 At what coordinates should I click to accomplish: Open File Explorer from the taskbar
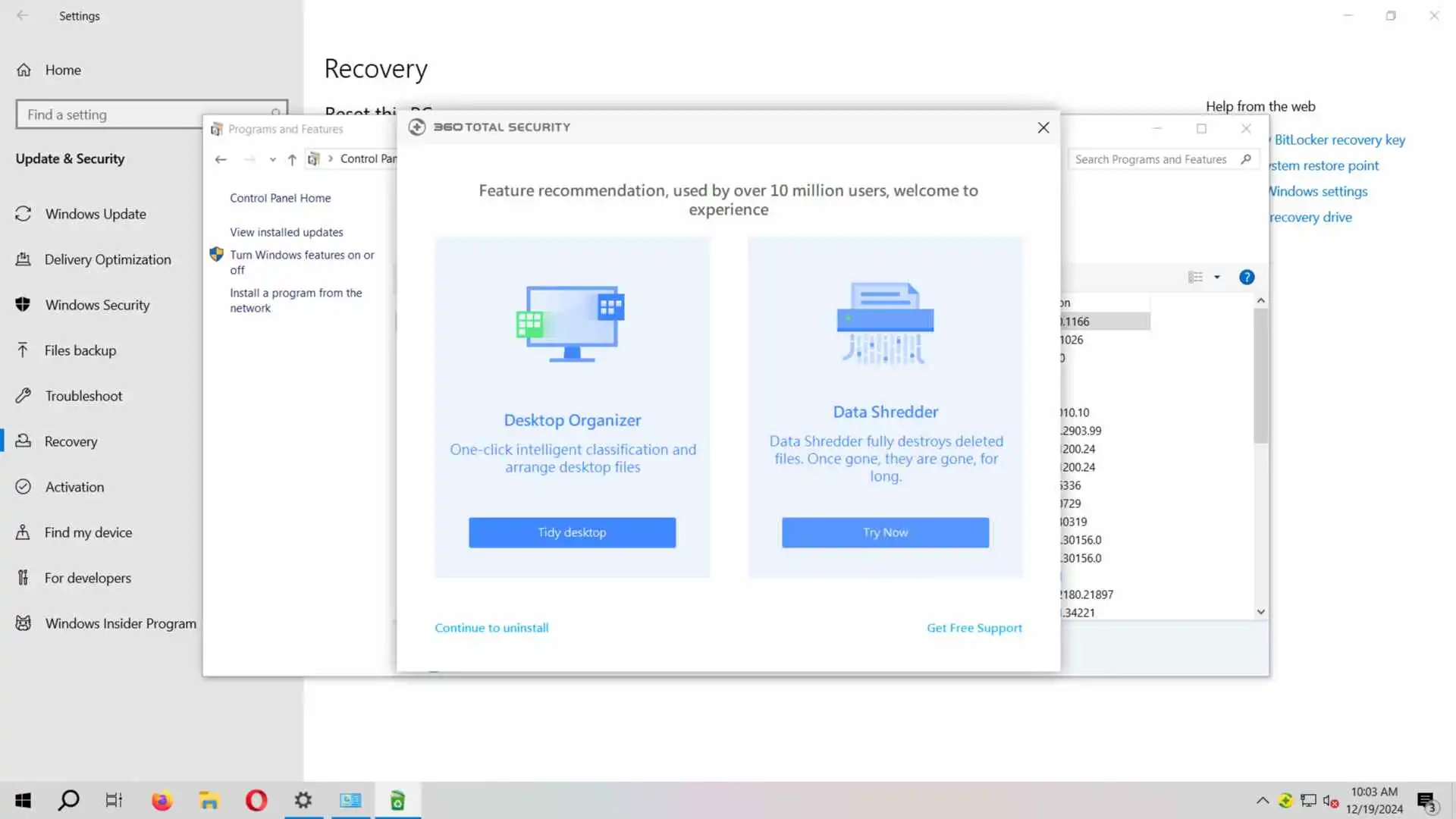pyautogui.click(x=209, y=801)
